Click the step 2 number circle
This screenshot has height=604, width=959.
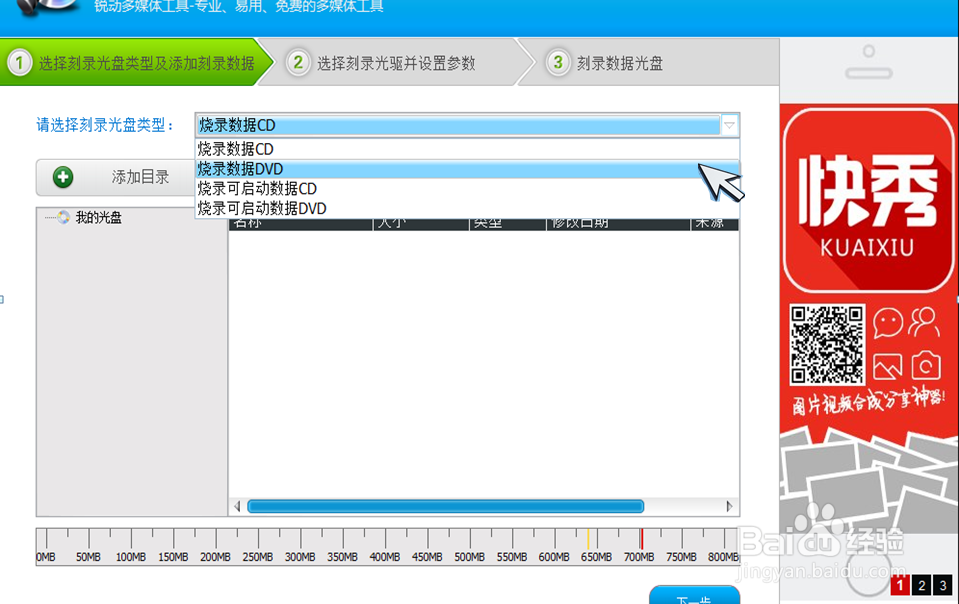coord(298,62)
